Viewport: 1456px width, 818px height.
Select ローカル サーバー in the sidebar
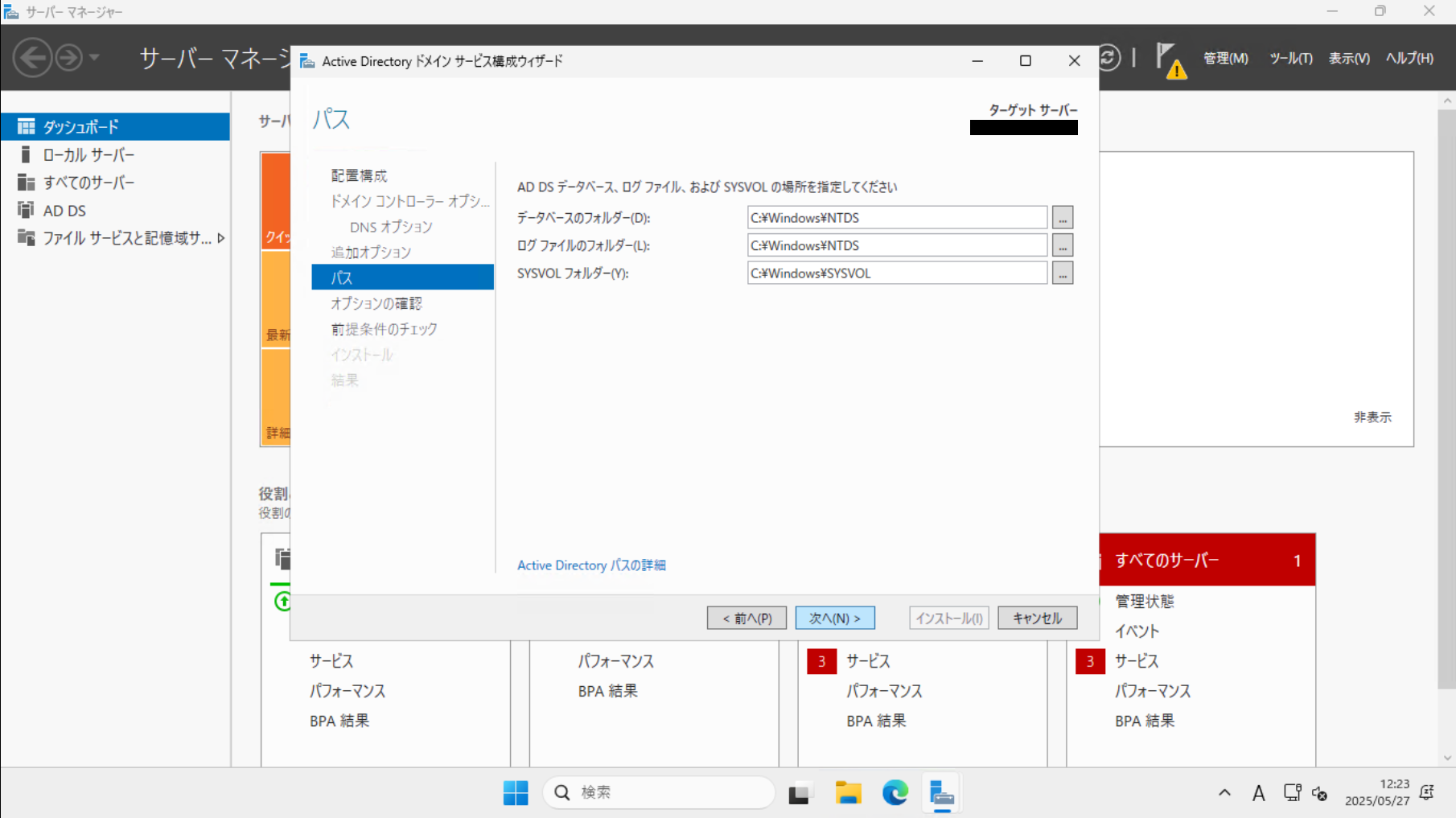(115, 154)
